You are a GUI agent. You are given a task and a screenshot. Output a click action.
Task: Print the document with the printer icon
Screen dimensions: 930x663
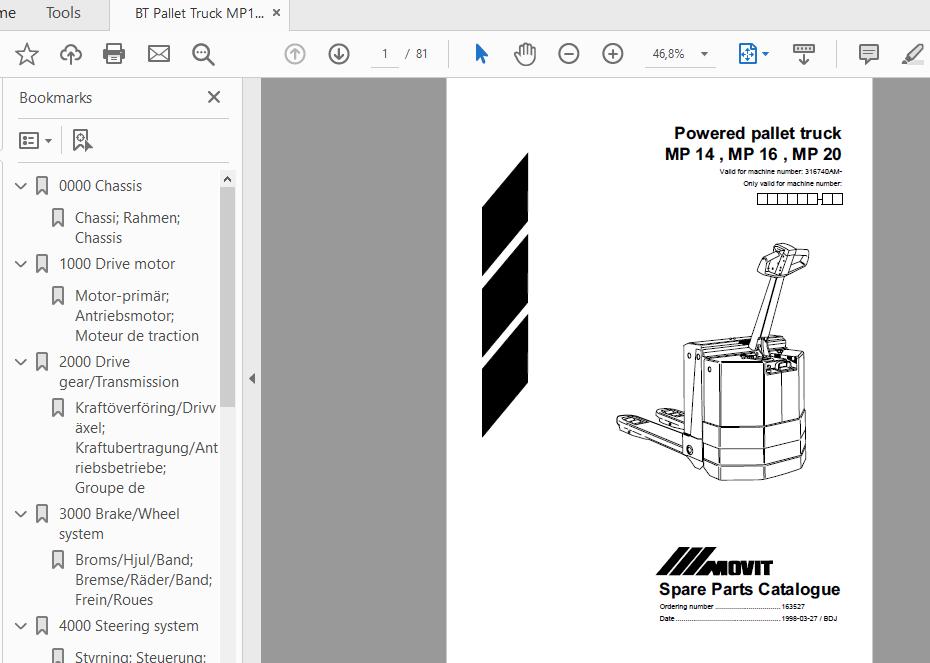[114, 54]
